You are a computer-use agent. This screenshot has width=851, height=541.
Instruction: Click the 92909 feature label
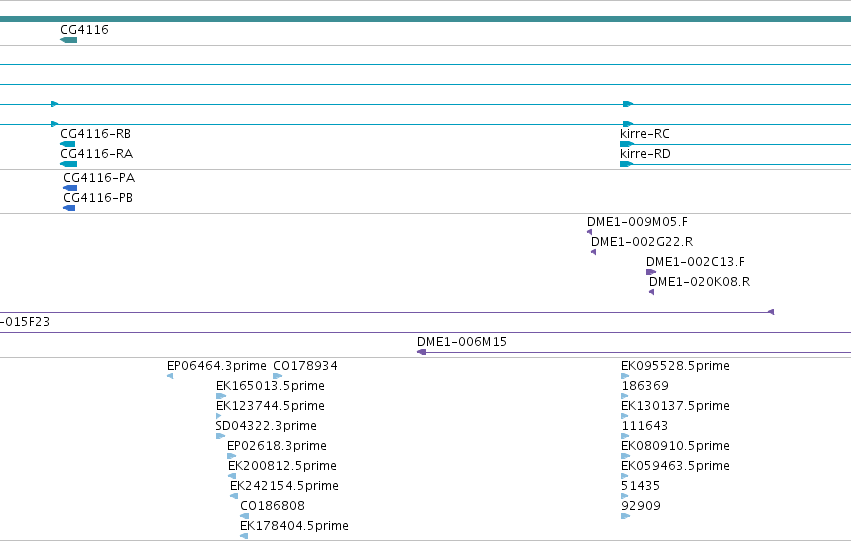641,506
